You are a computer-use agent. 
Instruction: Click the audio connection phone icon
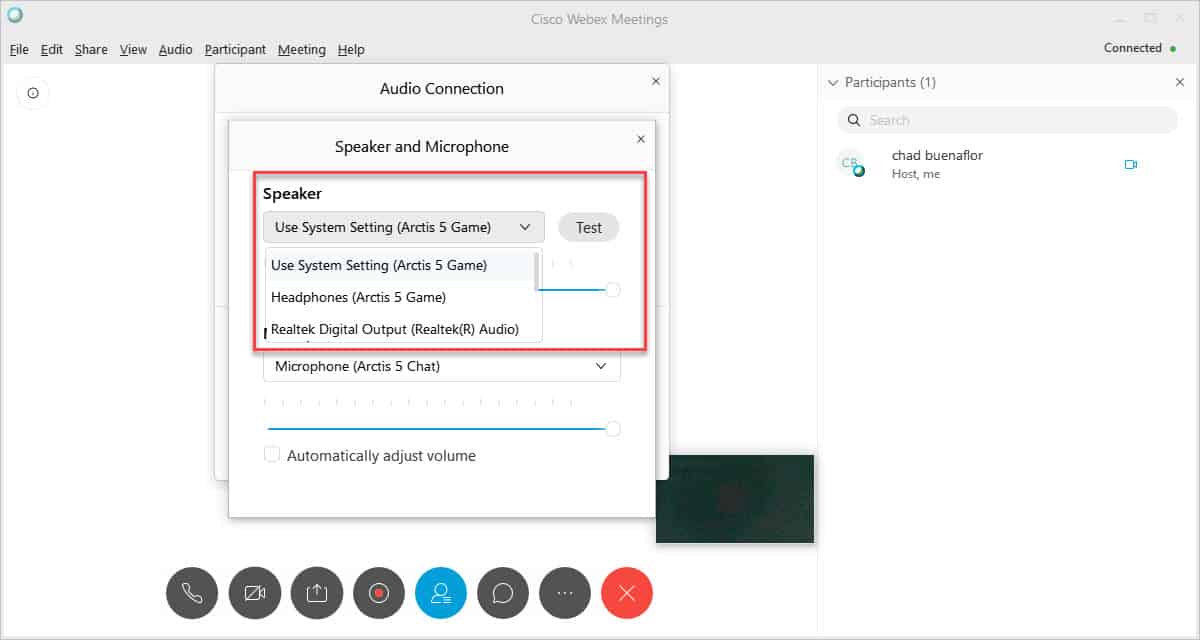pyautogui.click(x=191, y=593)
